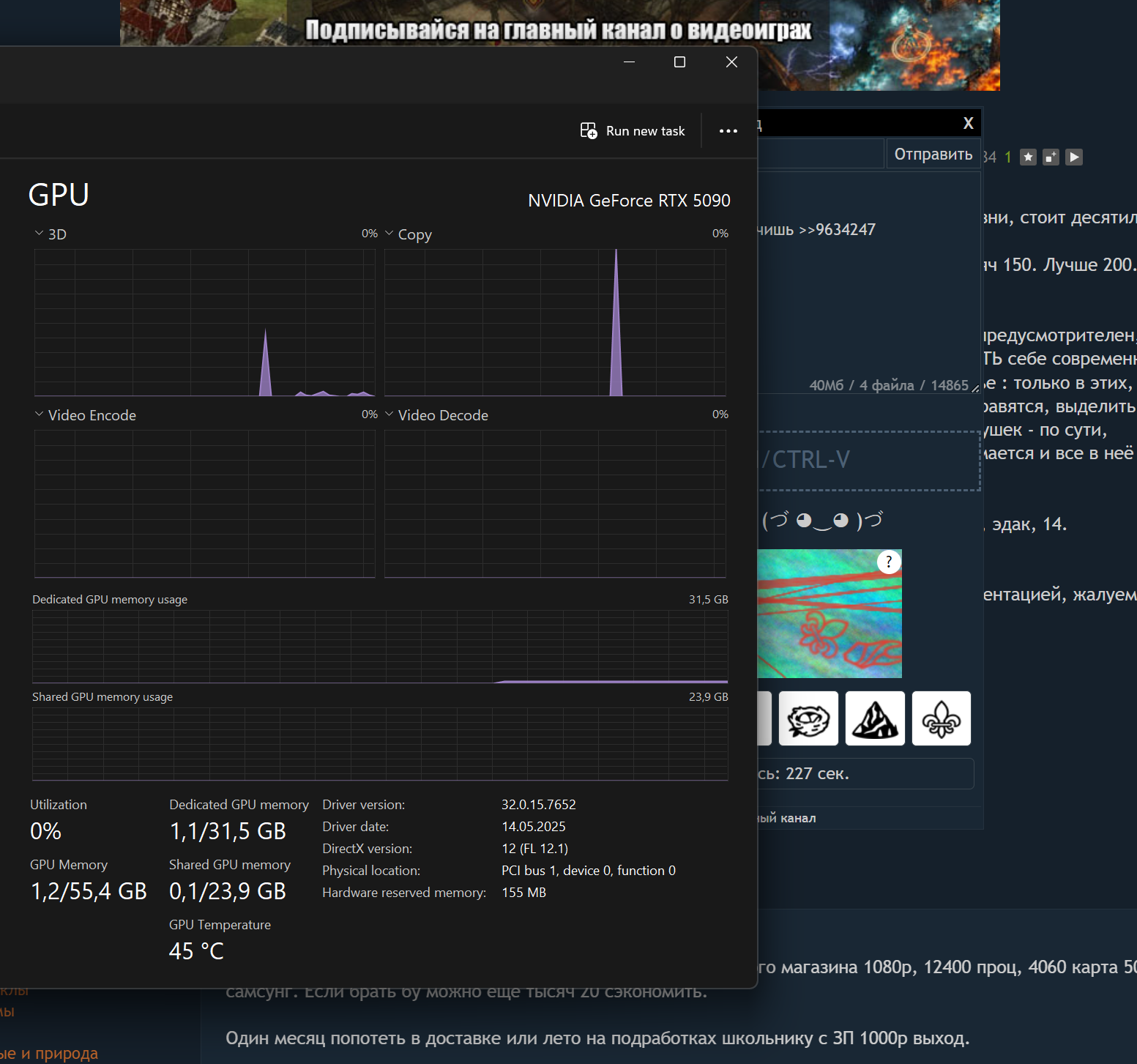Select the bird nest captcha icon
Image resolution: width=1137 pixels, height=1064 pixels.
(x=808, y=718)
